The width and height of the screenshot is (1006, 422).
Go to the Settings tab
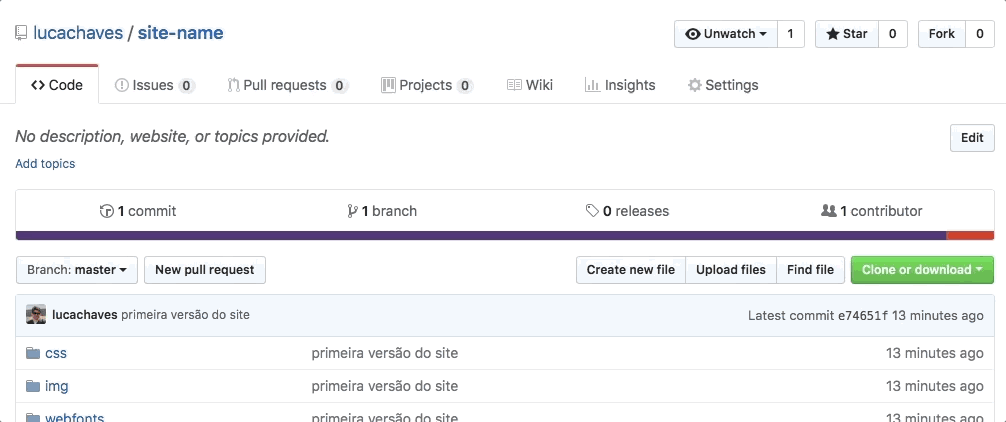(x=722, y=85)
